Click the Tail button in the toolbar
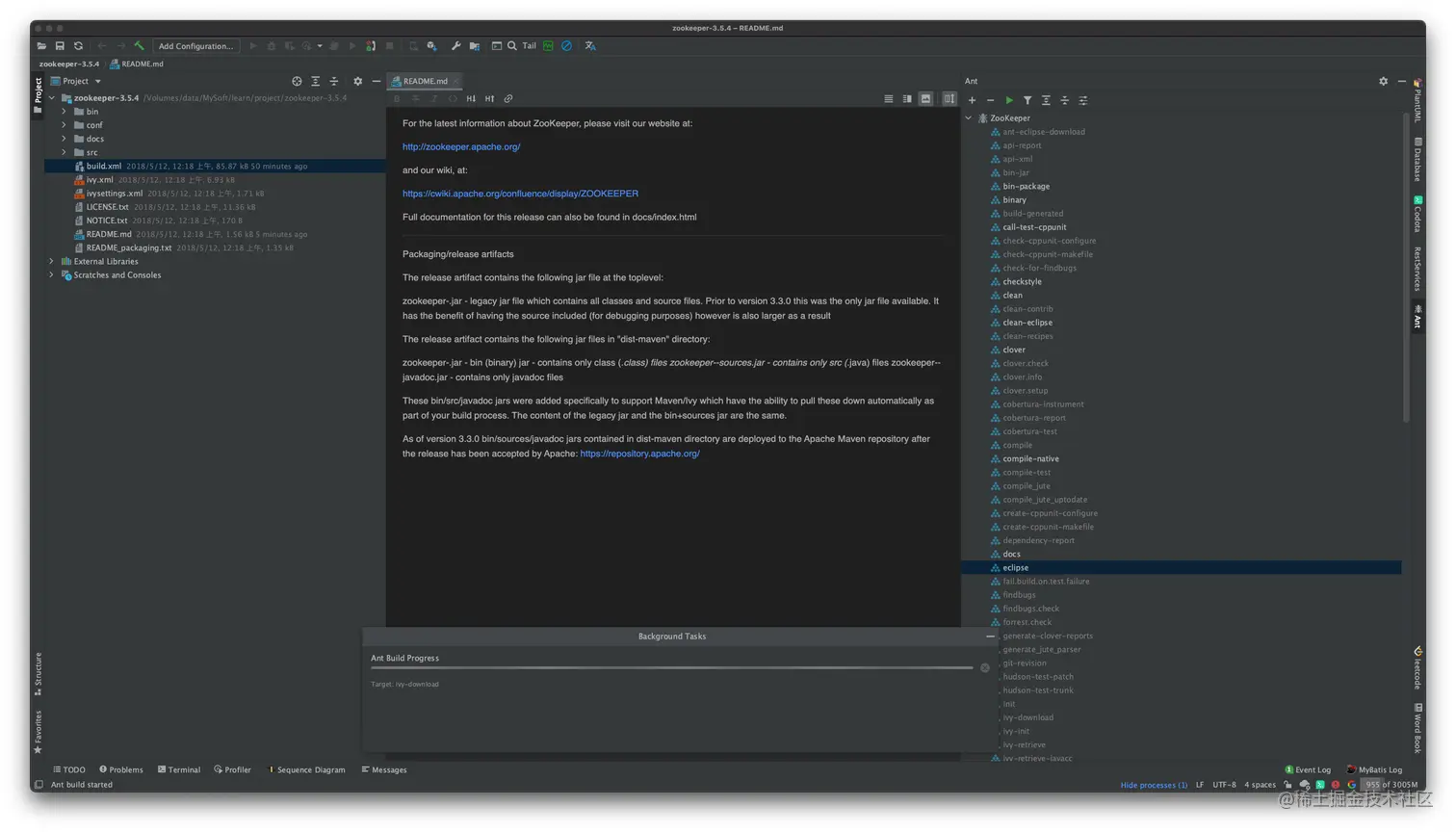Image resolution: width=1456 pixels, height=832 pixels. [530, 46]
